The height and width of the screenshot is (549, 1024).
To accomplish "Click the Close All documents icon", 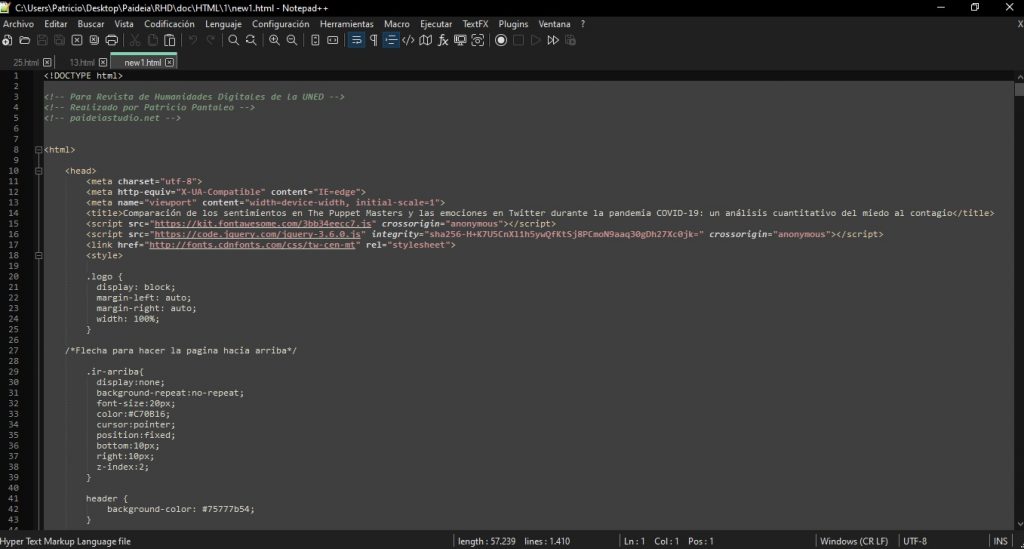I will [94, 40].
